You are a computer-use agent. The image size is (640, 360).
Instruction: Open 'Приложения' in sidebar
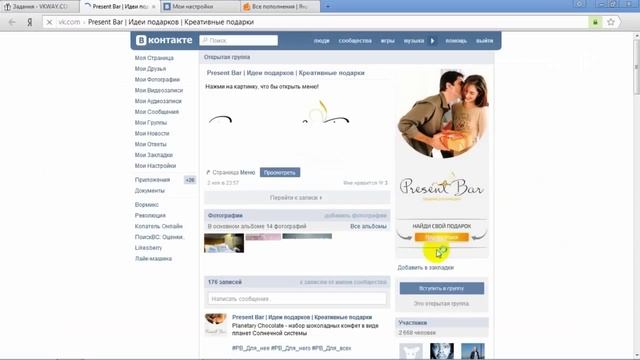click(152, 180)
